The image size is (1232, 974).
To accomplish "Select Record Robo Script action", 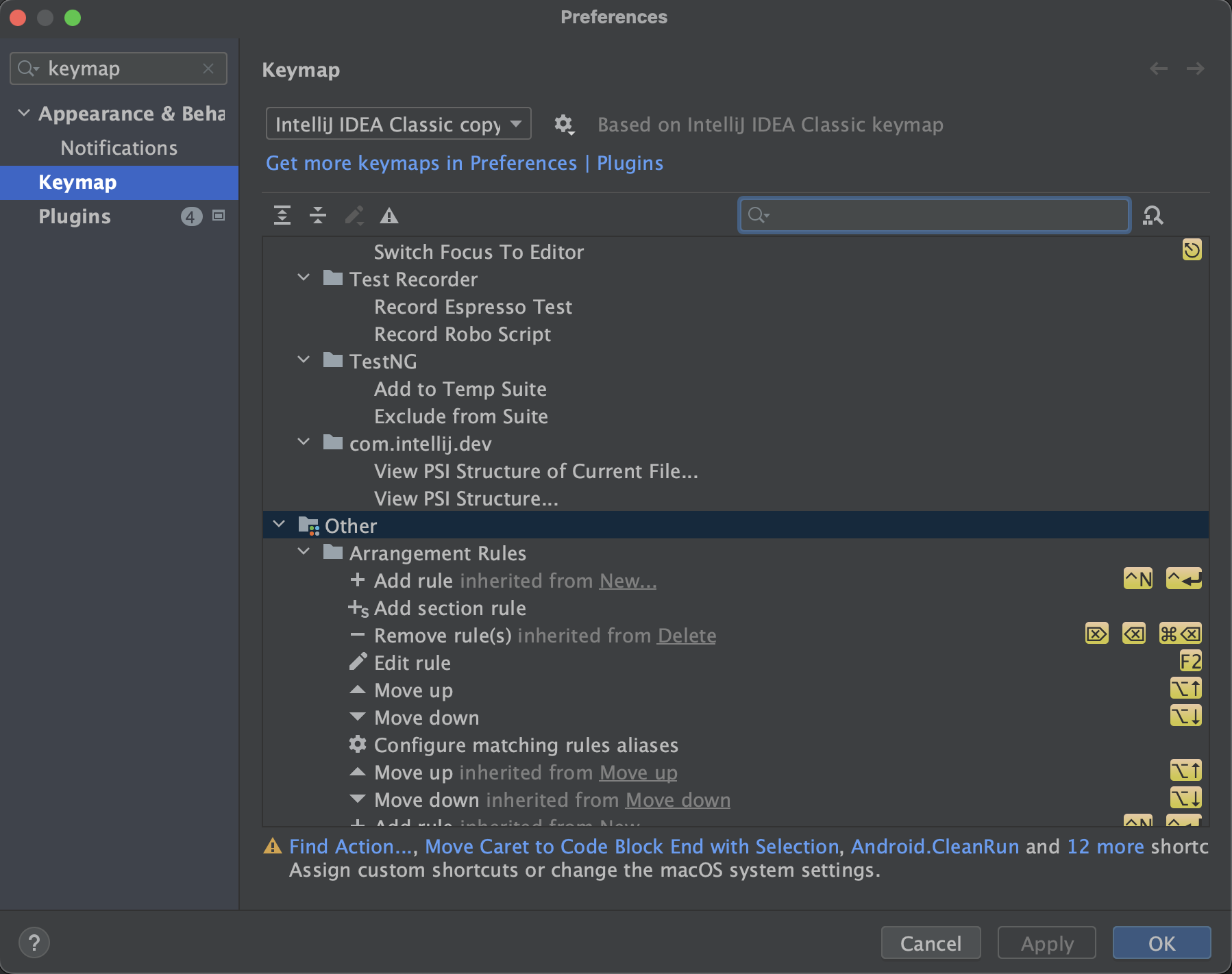I will 735,334.
